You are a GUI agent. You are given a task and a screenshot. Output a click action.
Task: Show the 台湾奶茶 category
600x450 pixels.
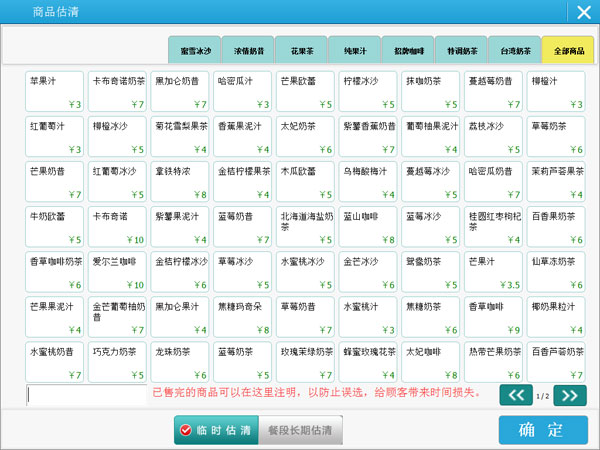point(514,50)
